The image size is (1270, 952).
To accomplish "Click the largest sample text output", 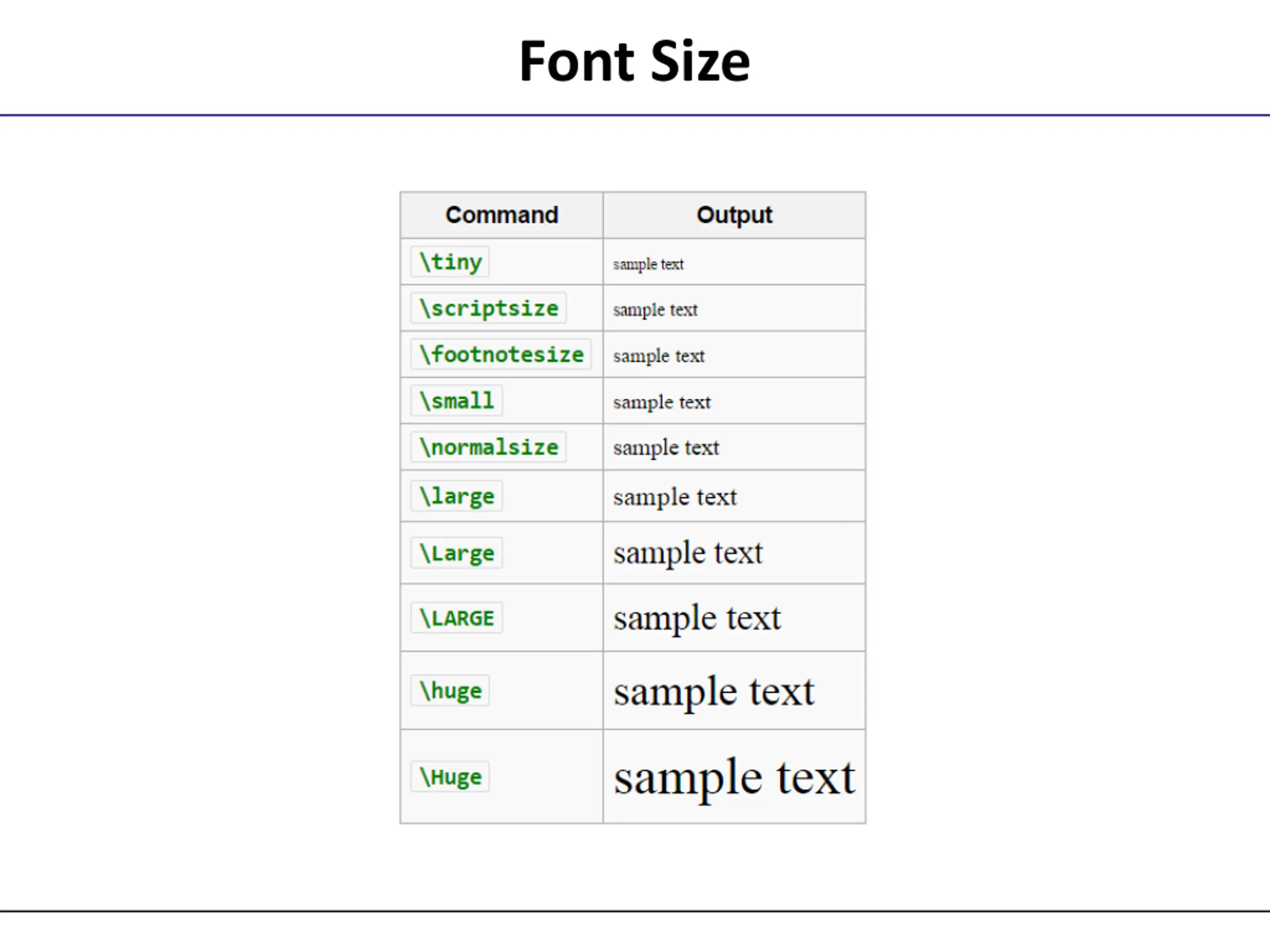I will pyautogui.click(x=734, y=778).
